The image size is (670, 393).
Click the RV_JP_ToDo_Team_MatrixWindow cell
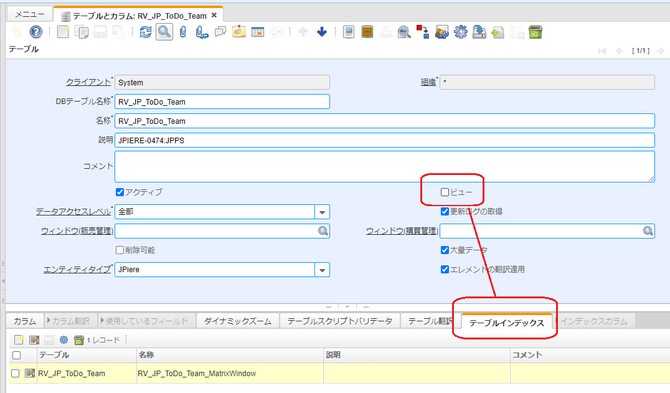pos(229,373)
